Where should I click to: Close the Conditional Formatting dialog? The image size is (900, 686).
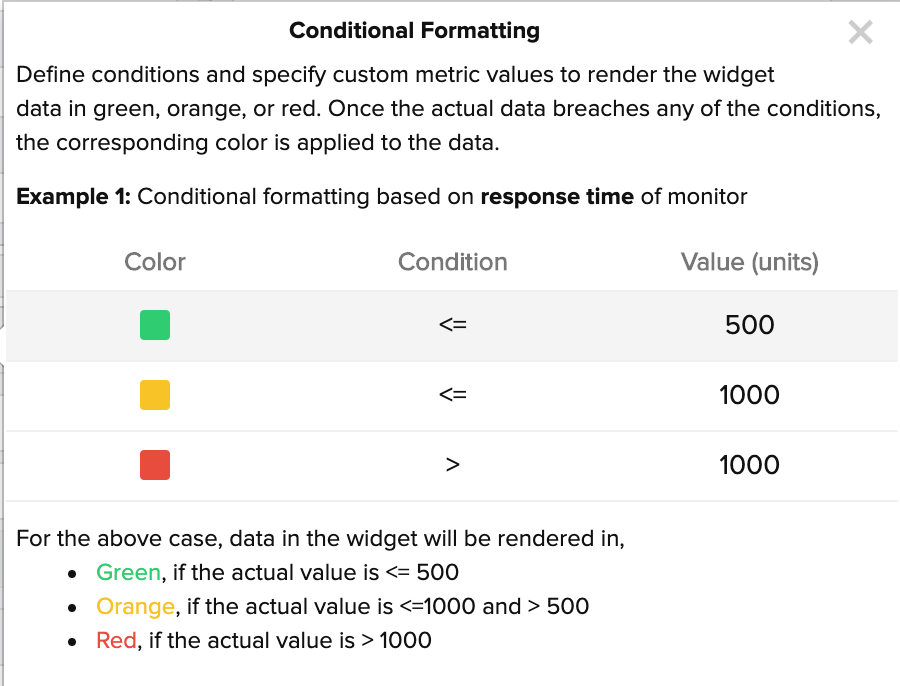pos(860,33)
